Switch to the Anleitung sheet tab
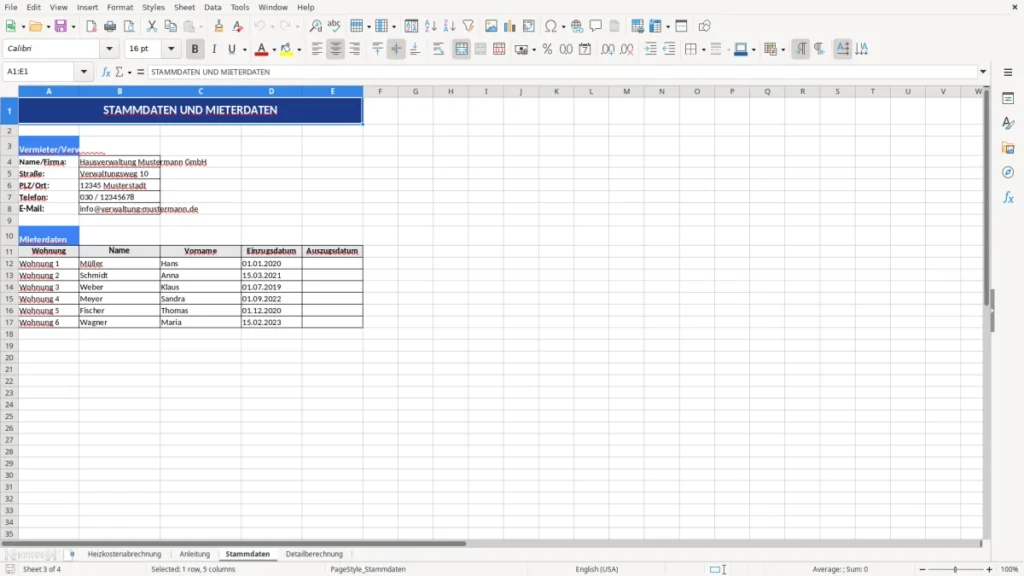The width and height of the screenshot is (1024, 576). (x=195, y=554)
